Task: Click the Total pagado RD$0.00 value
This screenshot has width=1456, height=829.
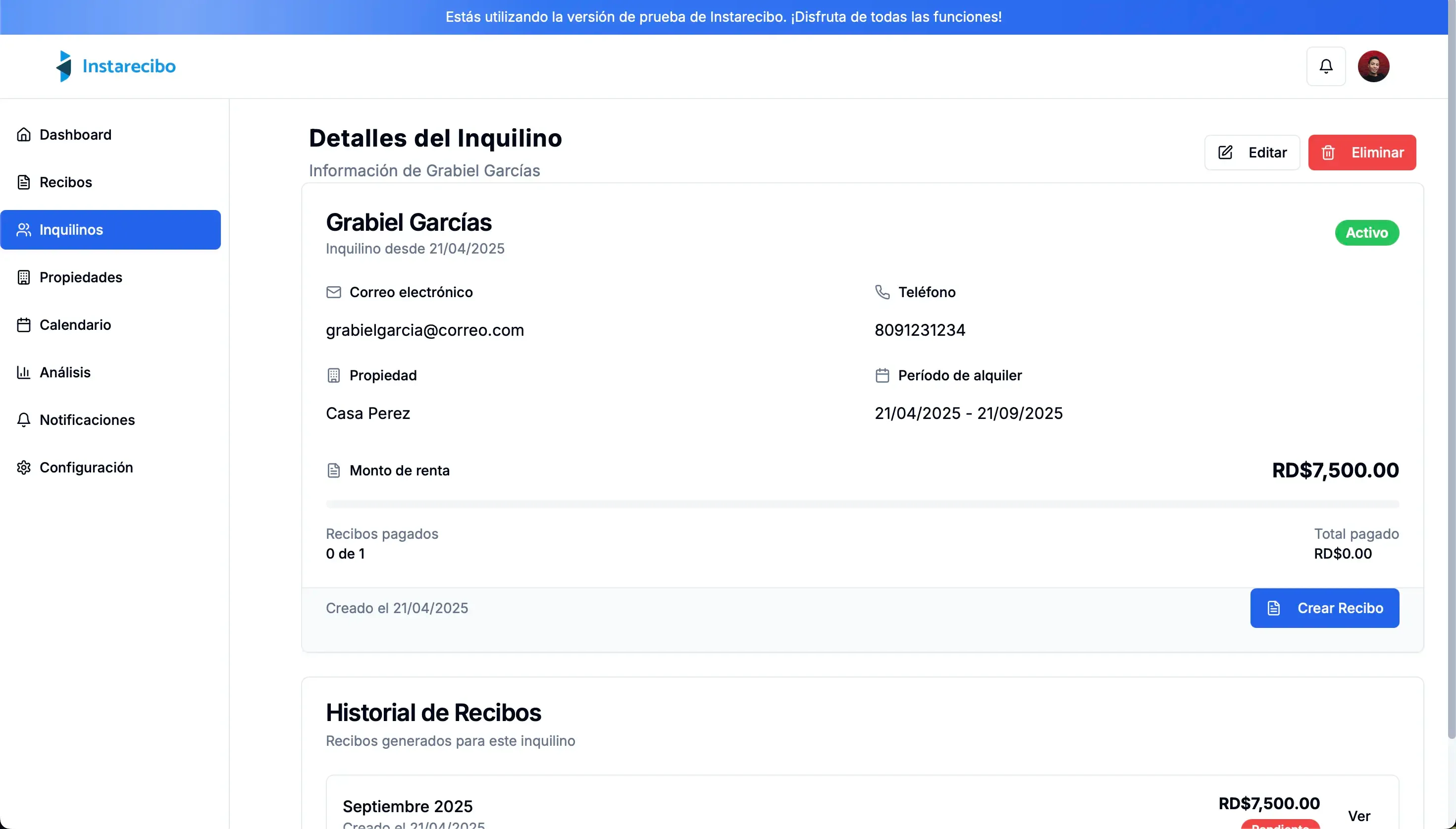Action: (1342, 554)
